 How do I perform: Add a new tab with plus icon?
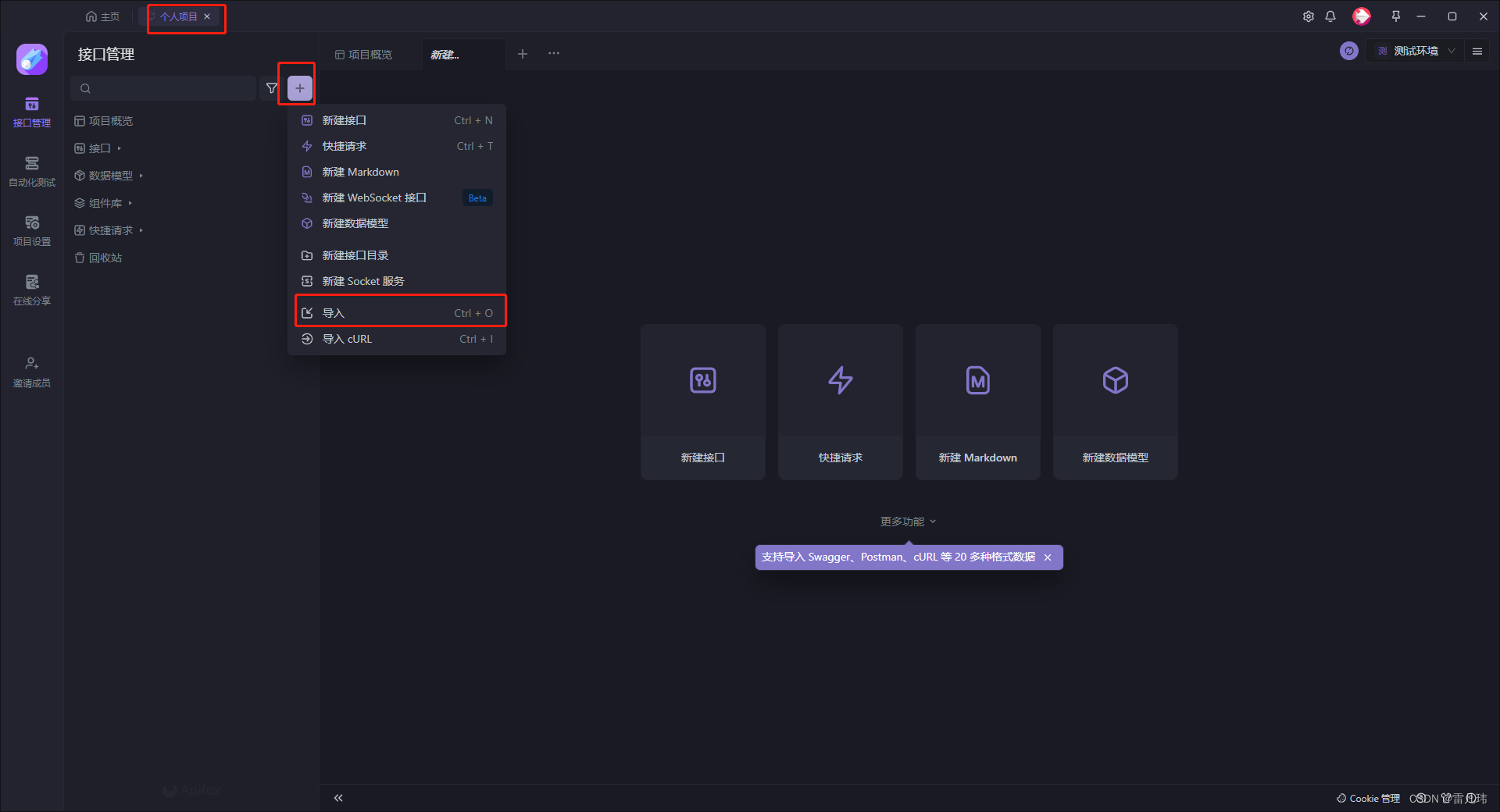click(523, 54)
